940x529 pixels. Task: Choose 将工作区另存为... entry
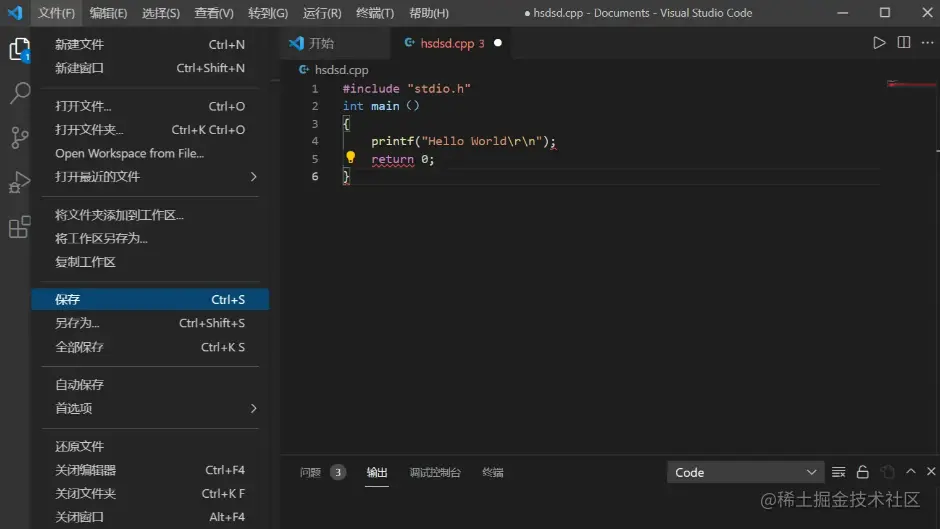click(150, 238)
